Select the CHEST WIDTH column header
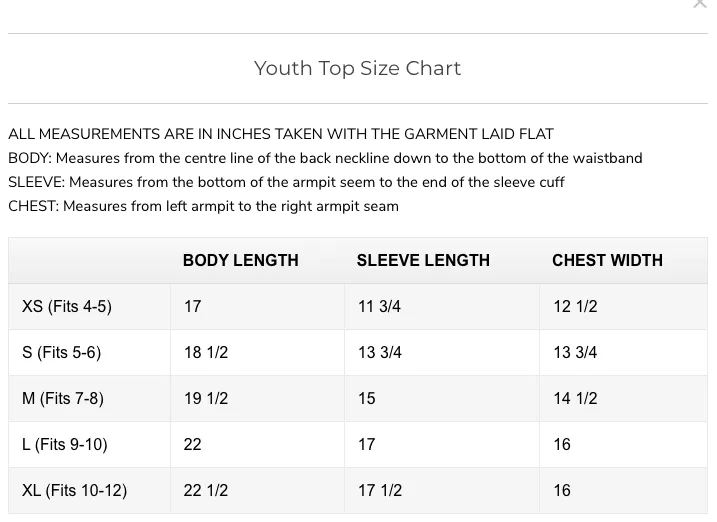Image resolution: width=717 pixels, height=522 pixels. pyautogui.click(x=607, y=260)
